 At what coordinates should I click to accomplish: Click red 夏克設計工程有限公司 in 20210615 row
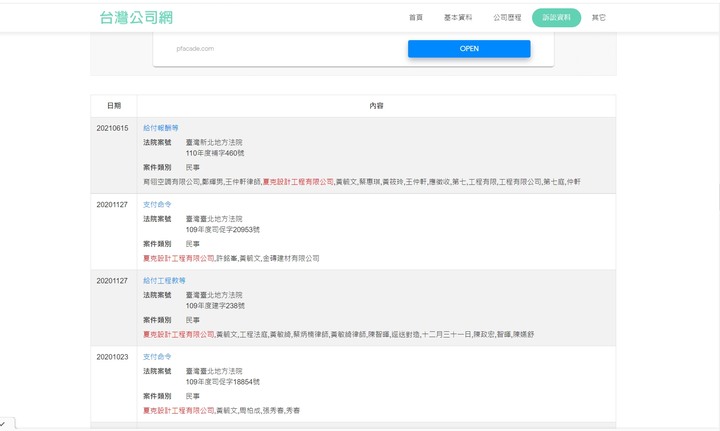point(298,182)
